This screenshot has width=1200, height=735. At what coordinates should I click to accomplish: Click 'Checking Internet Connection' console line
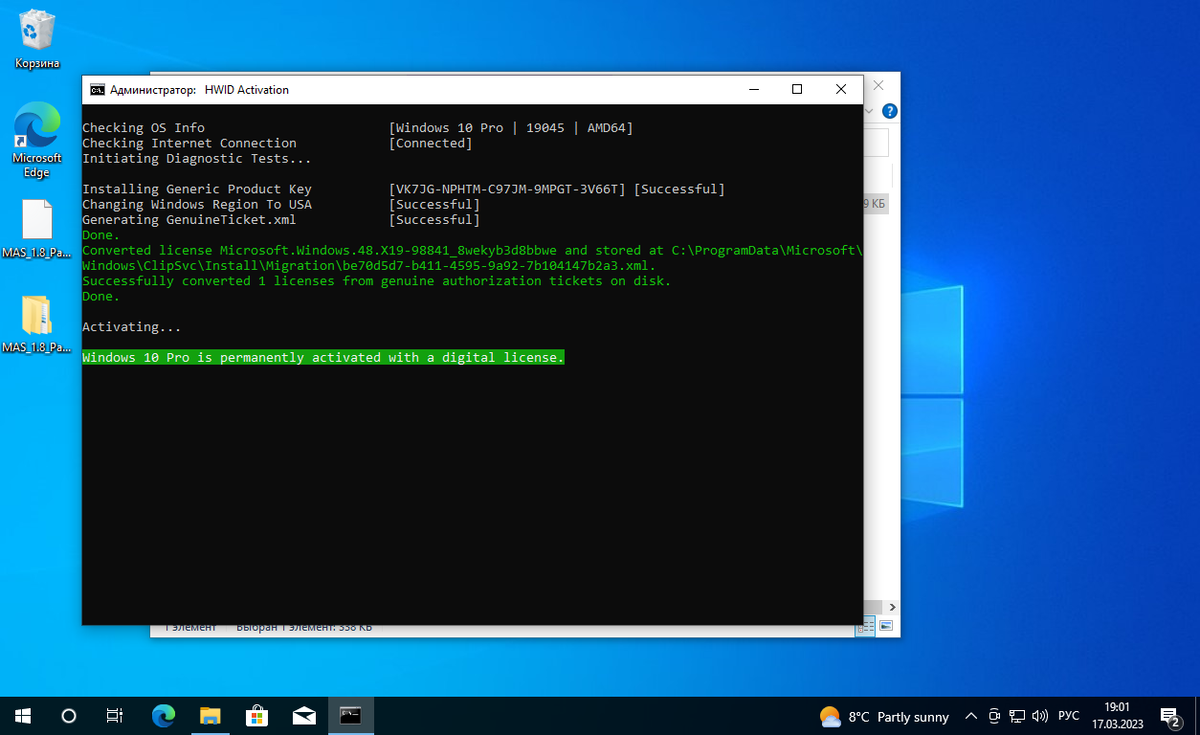189,143
